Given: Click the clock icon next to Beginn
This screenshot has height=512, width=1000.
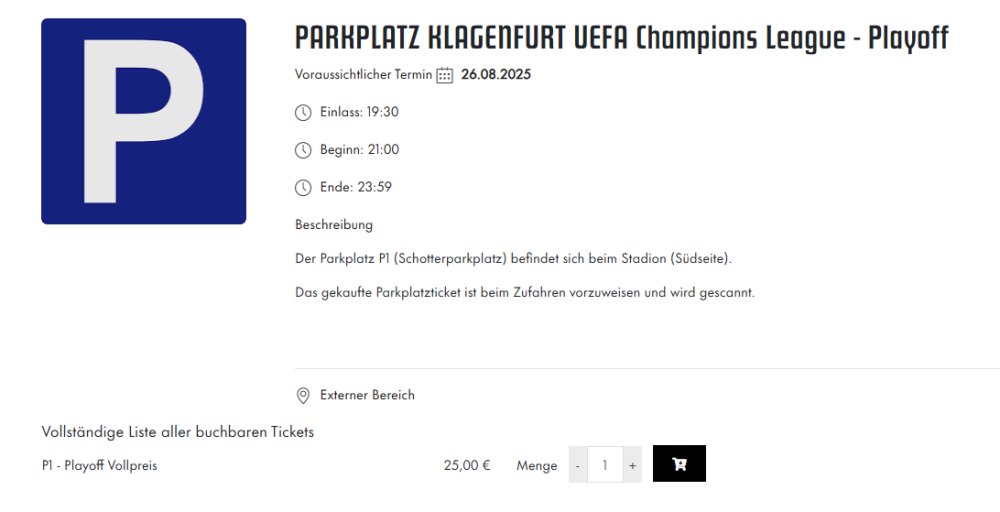Looking at the screenshot, I should [304, 150].
